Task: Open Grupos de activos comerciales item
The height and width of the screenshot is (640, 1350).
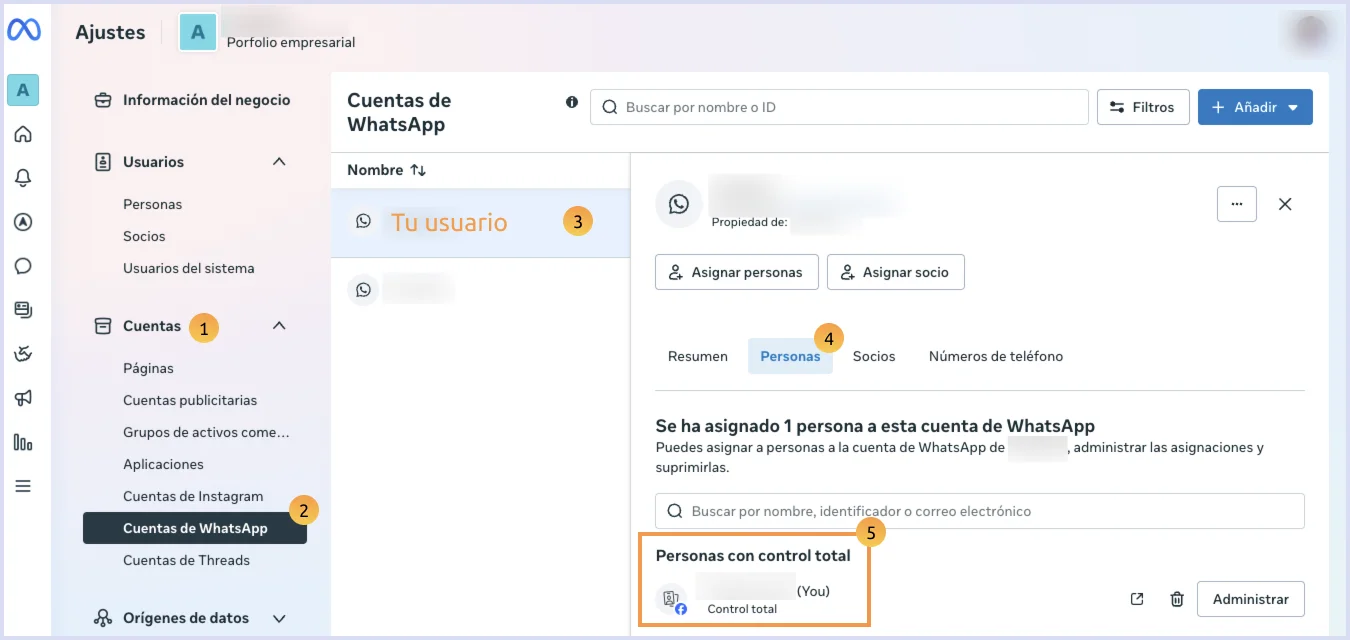Action: point(206,432)
